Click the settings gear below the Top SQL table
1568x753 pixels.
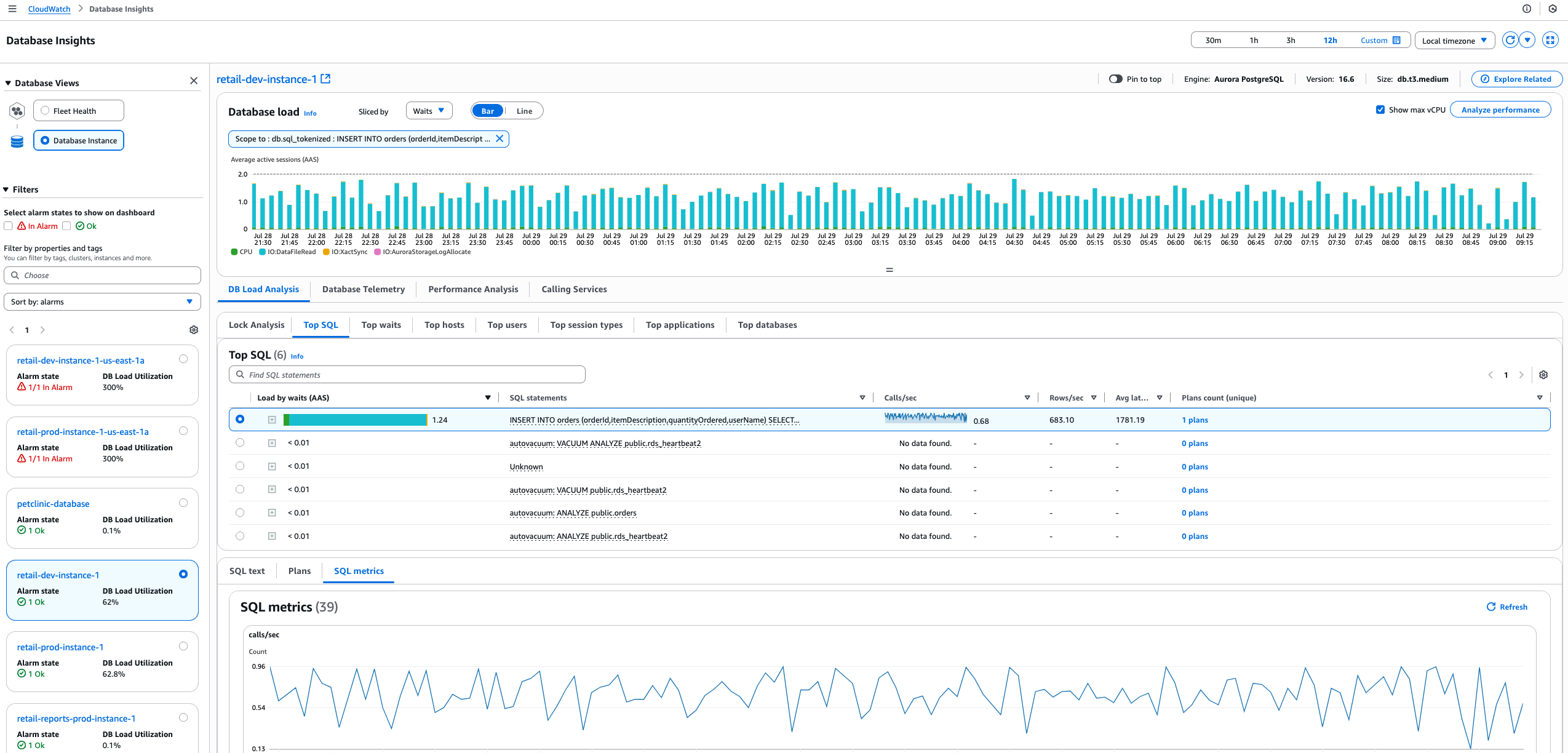coord(1543,374)
